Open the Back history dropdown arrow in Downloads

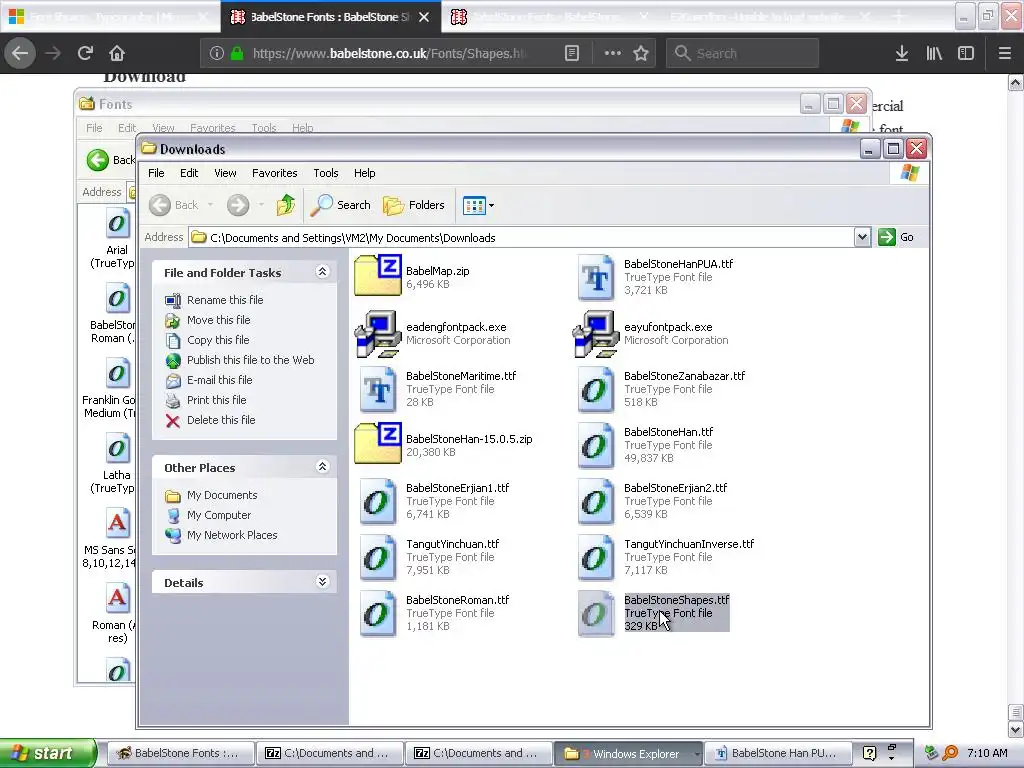click(x=210, y=205)
